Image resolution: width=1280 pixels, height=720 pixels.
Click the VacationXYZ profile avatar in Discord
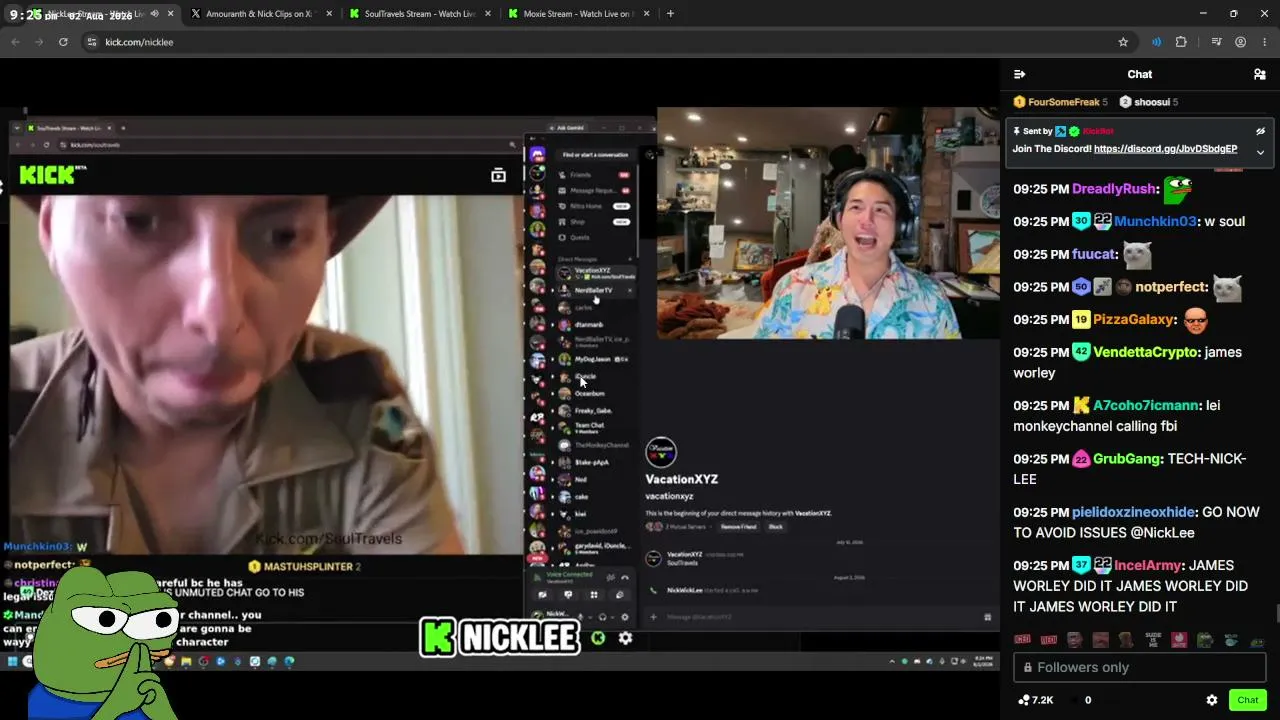click(661, 452)
